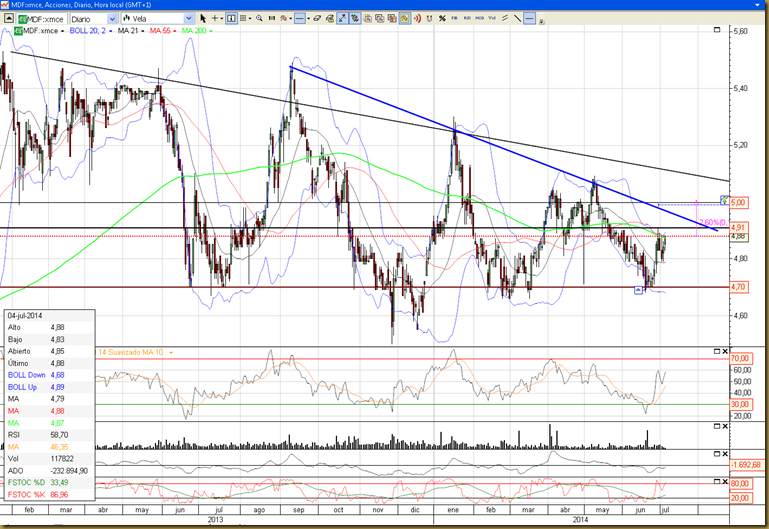Click the 4,70 support level label
This screenshot has height=529, width=769.
pos(739,287)
